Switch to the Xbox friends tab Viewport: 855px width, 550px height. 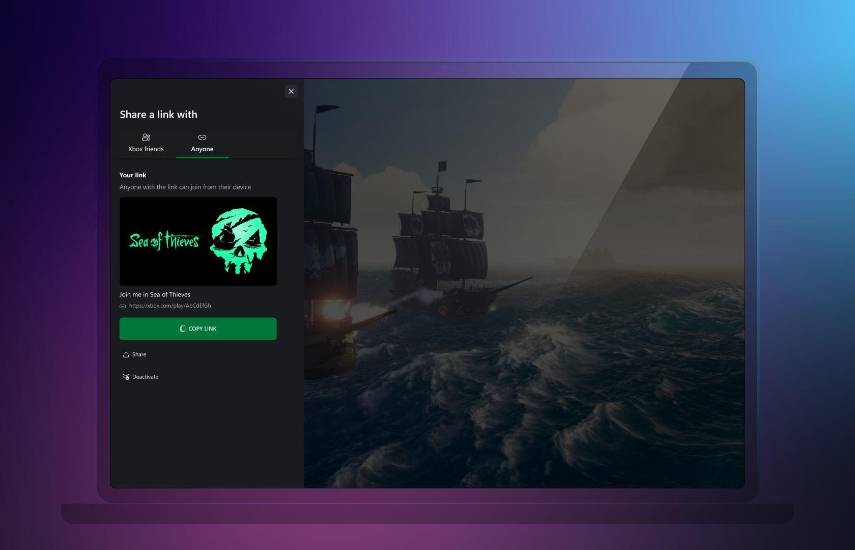pos(146,148)
